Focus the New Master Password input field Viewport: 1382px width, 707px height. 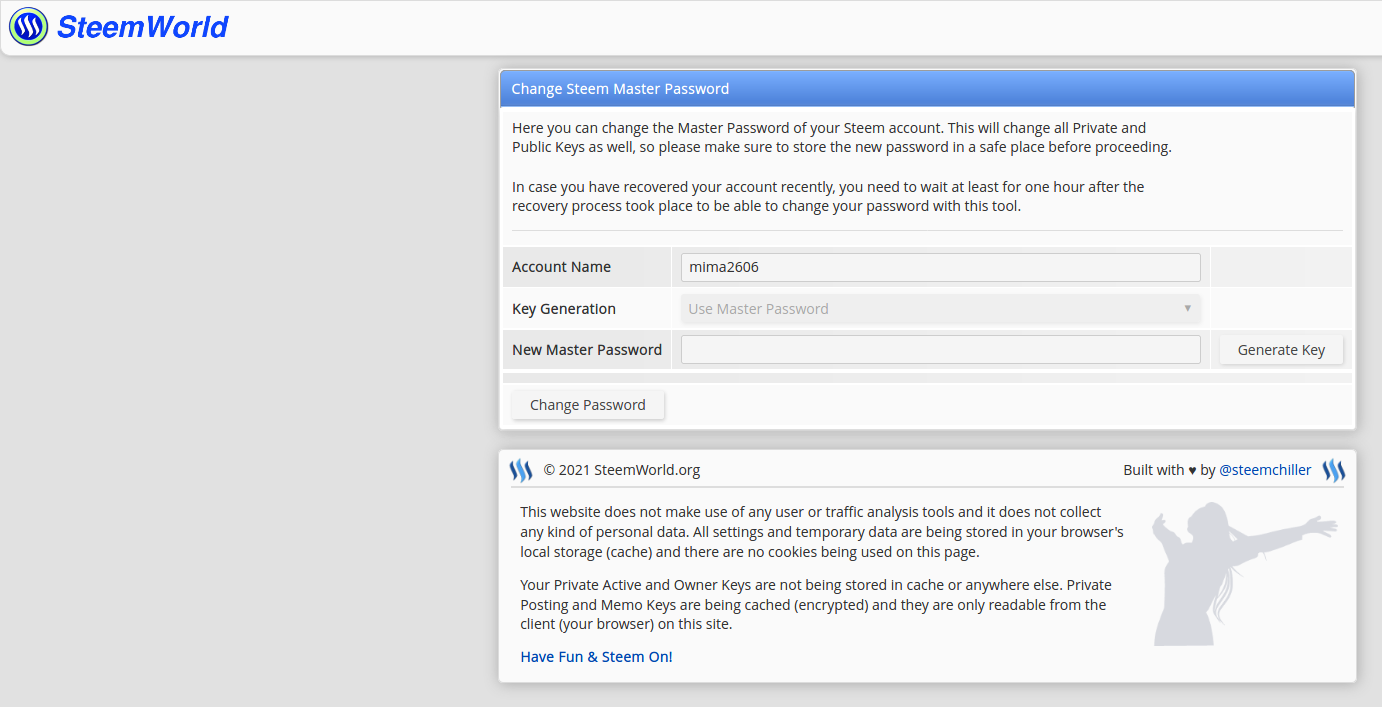940,350
